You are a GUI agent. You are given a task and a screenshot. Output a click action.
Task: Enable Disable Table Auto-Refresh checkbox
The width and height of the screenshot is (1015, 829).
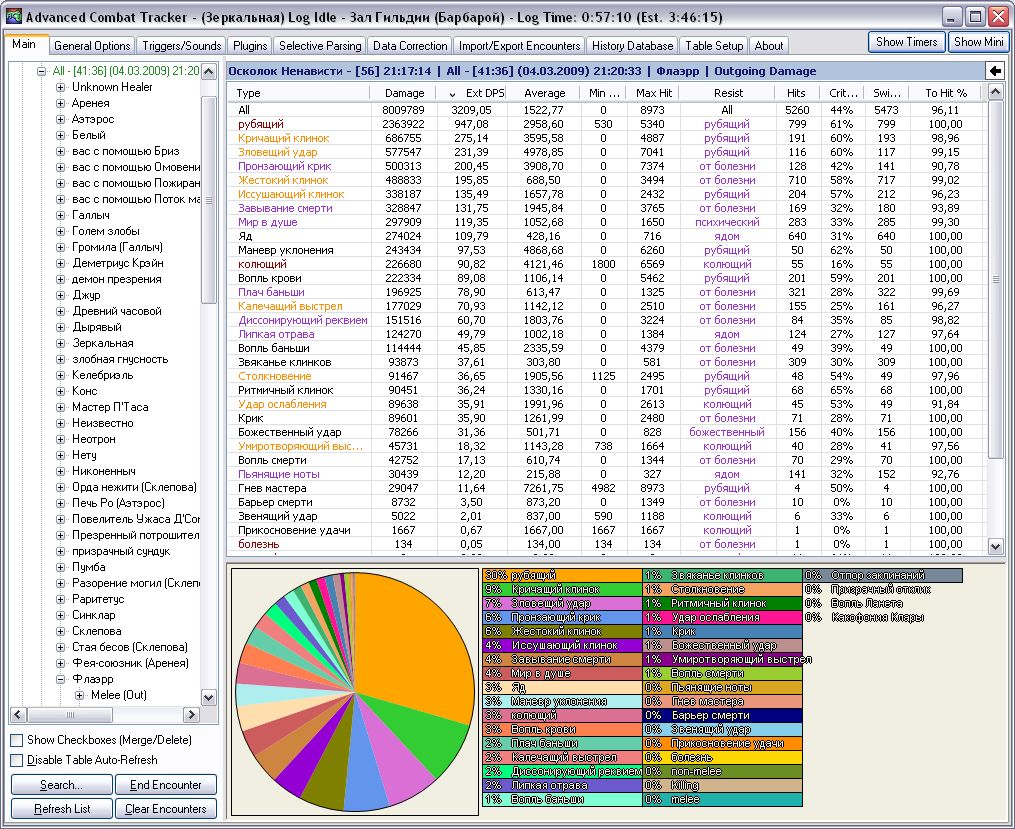(17, 760)
